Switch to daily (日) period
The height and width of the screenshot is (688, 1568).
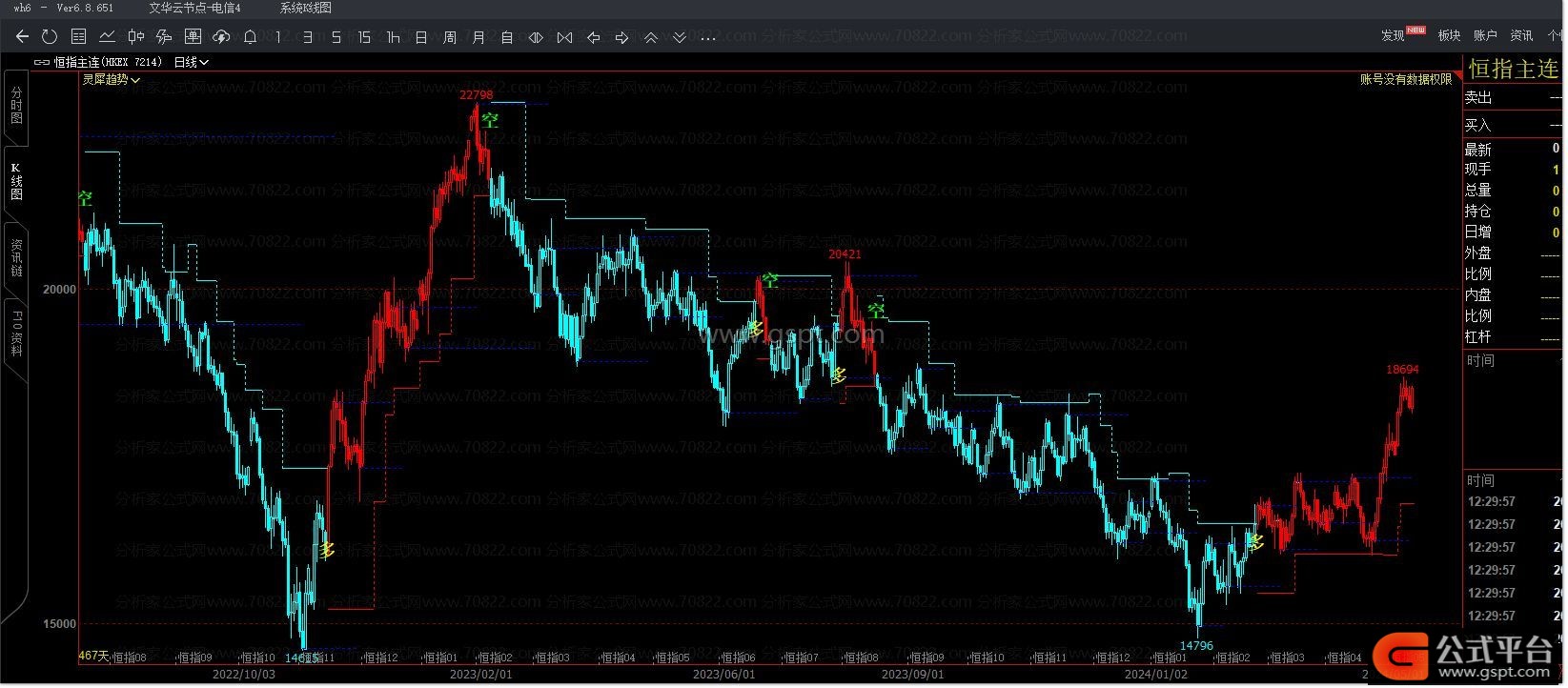click(x=421, y=37)
